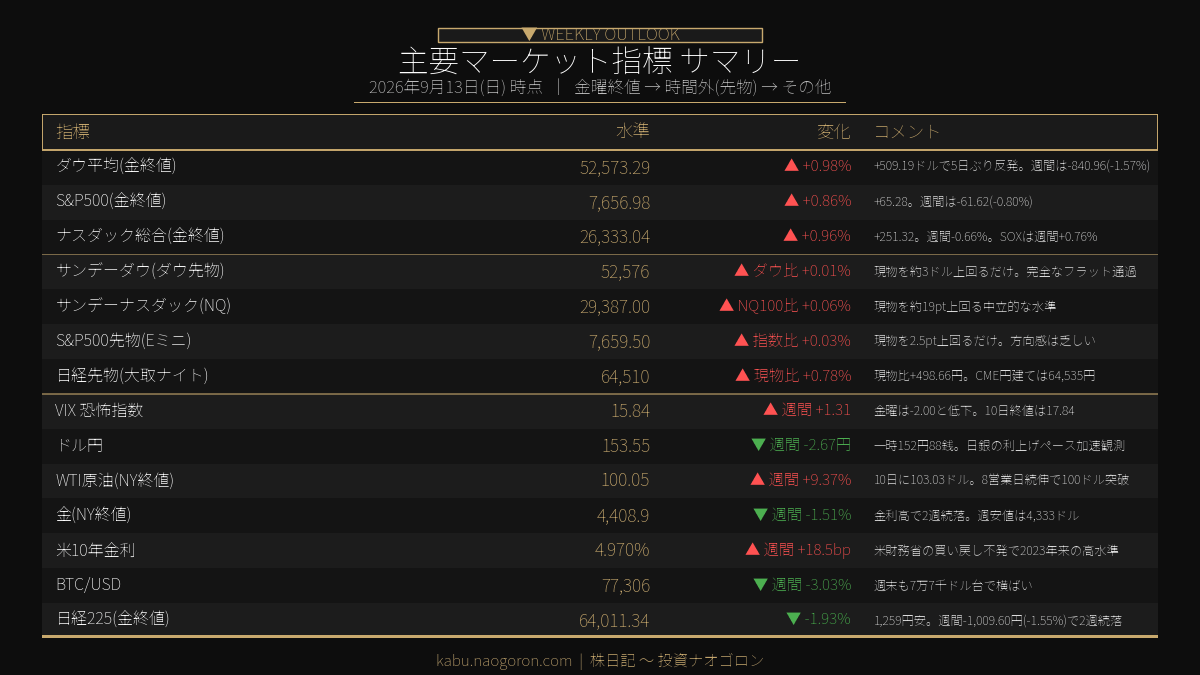Click the green down triangle in BTC/USD row
The height and width of the screenshot is (675, 1200).
point(760,584)
